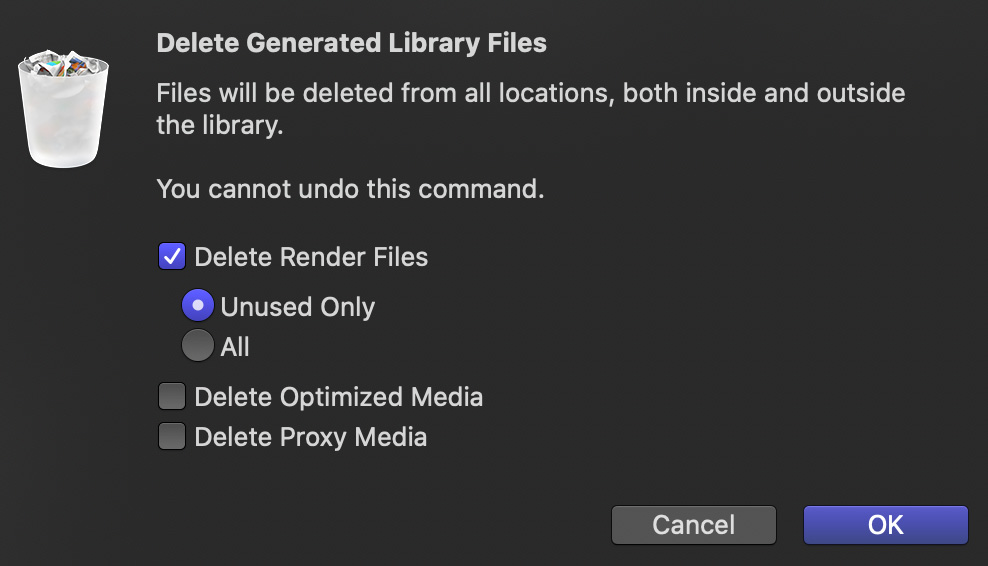Click the 'Files will be deleted' description

click(531, 109)
